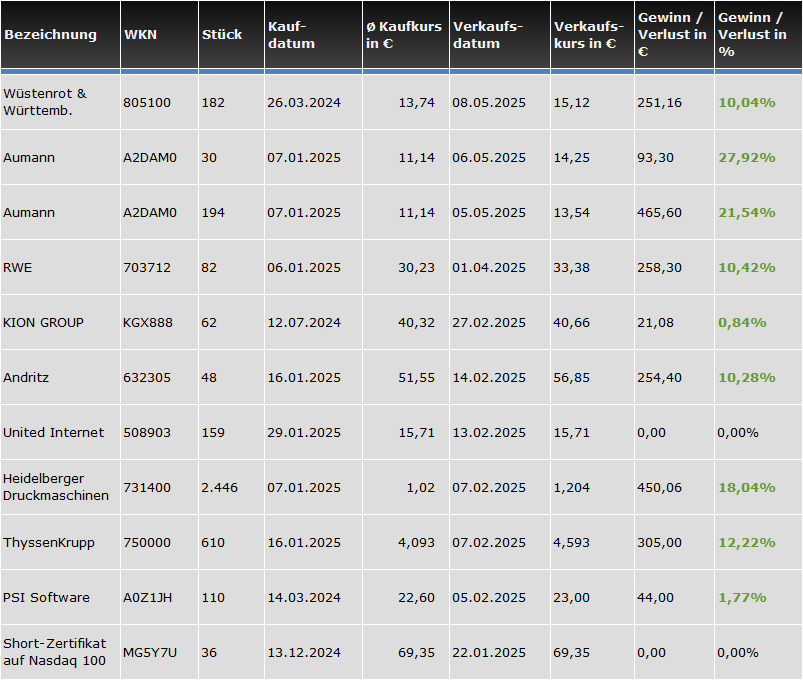803x680 pixels.
Task: Click the Bezeichnung column header
Action: click(50, 35)
